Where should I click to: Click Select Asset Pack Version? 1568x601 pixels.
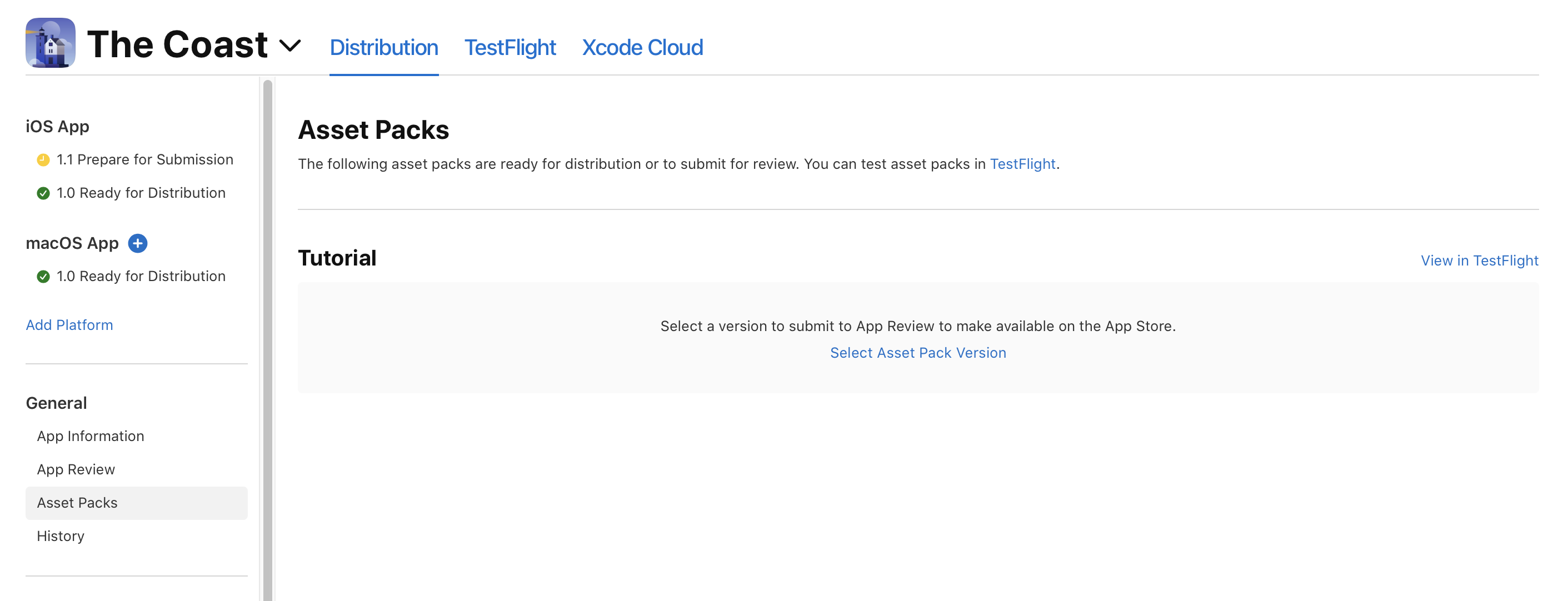918,353
